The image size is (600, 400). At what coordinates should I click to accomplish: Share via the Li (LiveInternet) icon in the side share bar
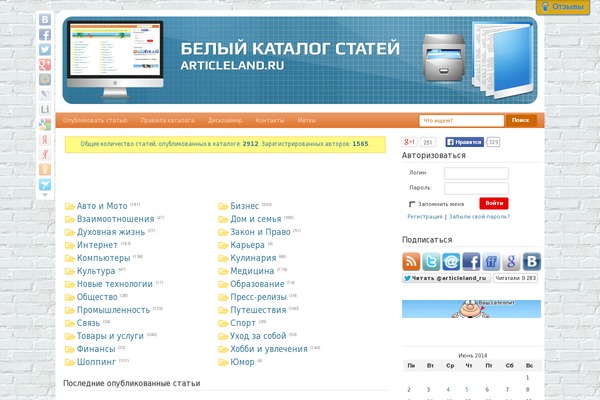tap(45, 109)
